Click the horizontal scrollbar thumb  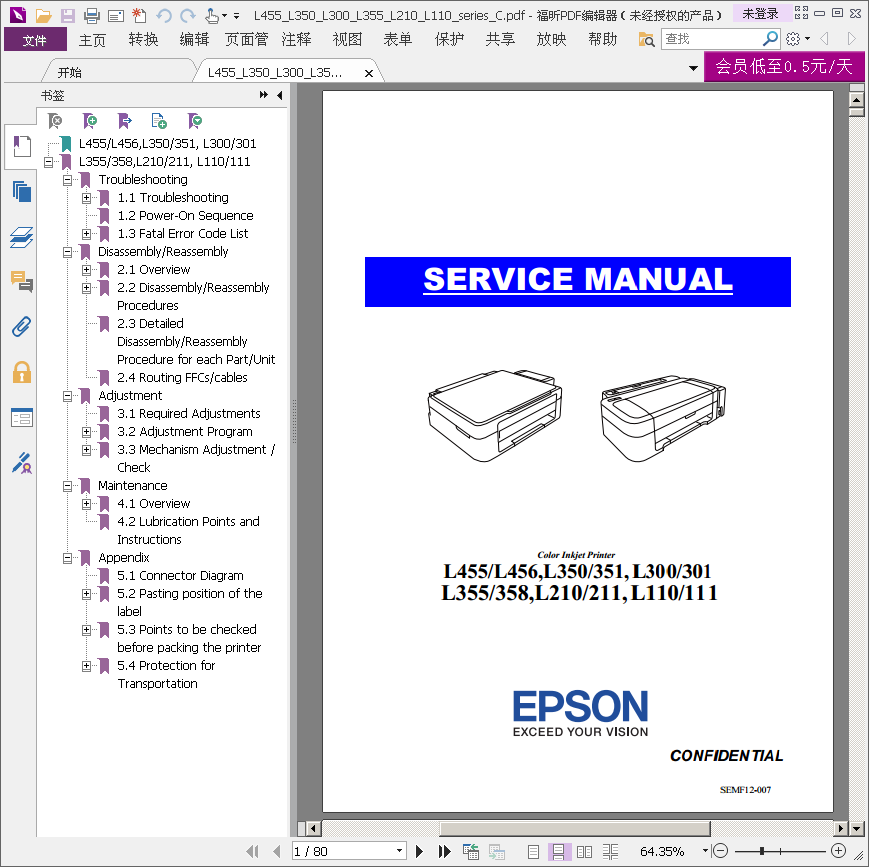click(575, 829)
